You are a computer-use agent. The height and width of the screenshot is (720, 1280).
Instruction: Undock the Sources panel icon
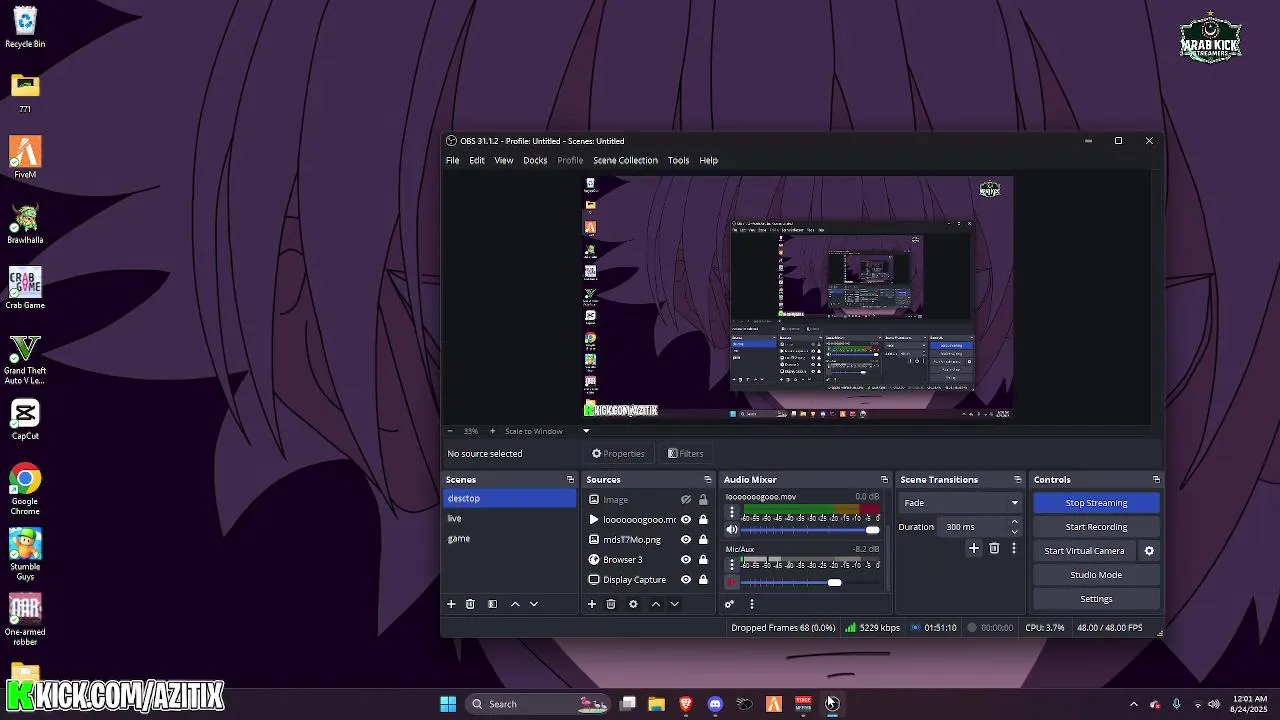pyautogui.click(x=707, y=480)
